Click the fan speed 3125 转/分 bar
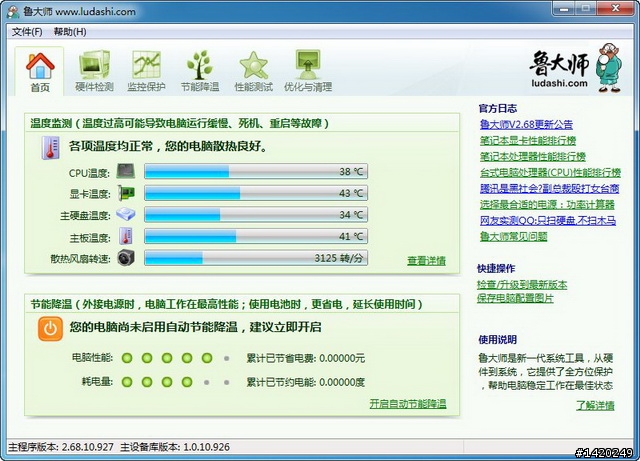The image size is (640, 461). 256,258
